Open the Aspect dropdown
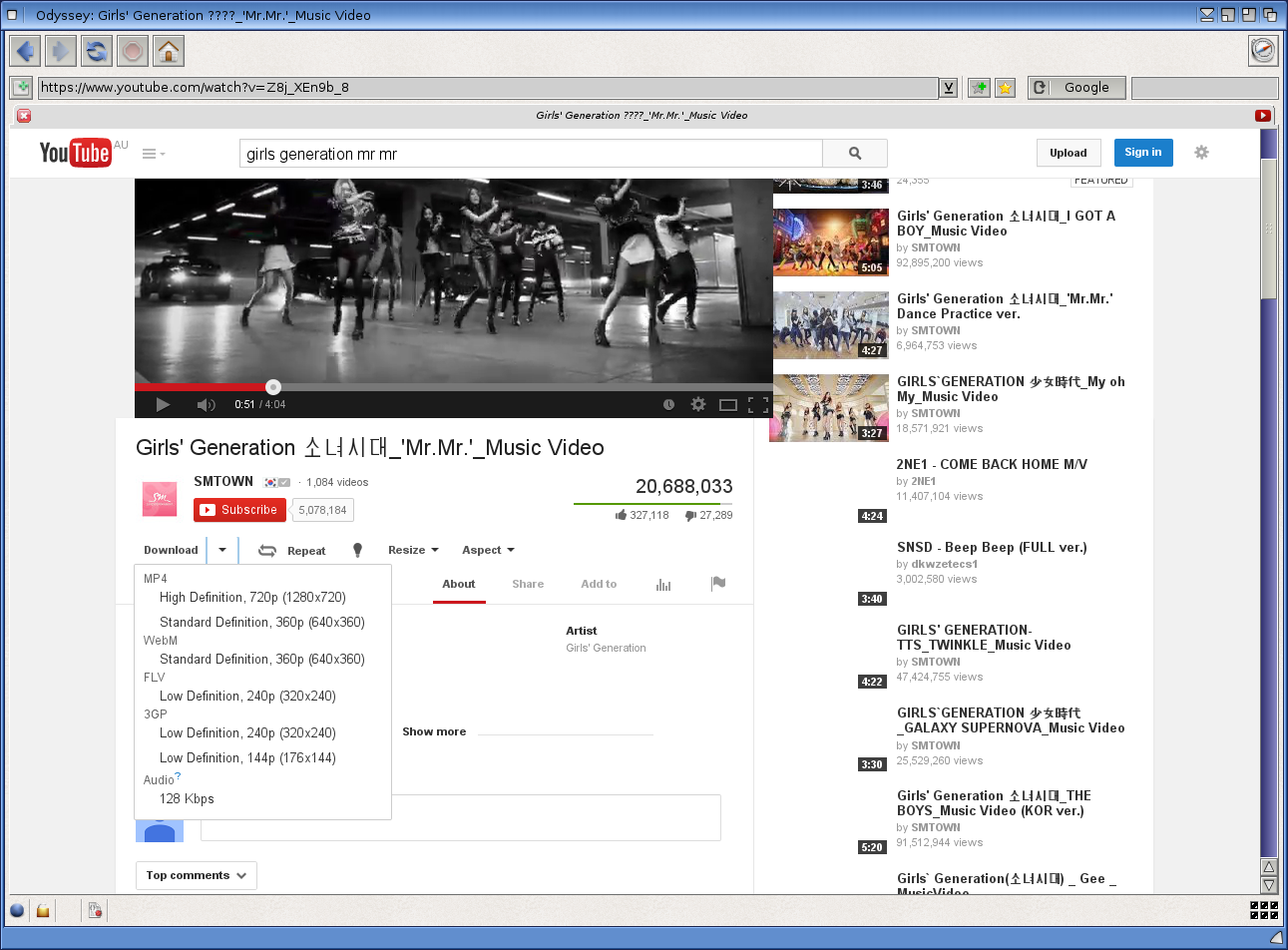Viewport: 1288px width, 950px height. pos(488,550)
